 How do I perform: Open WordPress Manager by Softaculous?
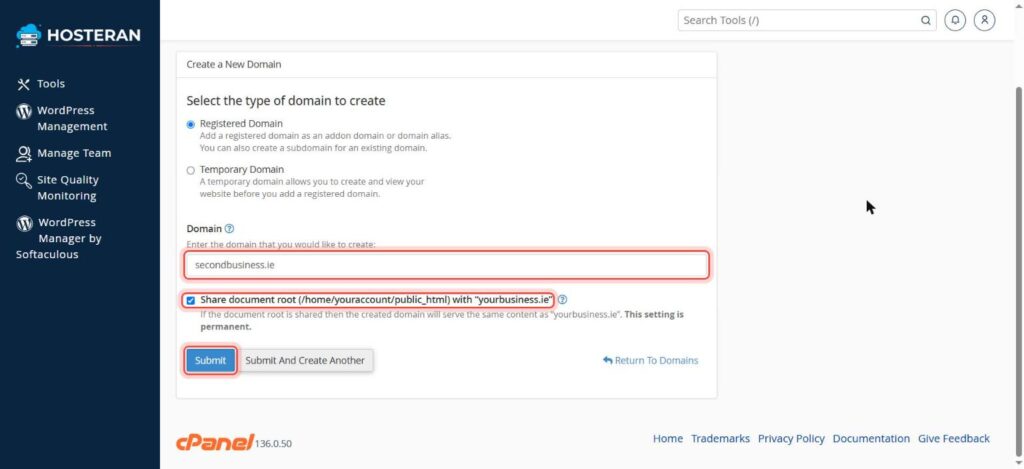[59, 238]
